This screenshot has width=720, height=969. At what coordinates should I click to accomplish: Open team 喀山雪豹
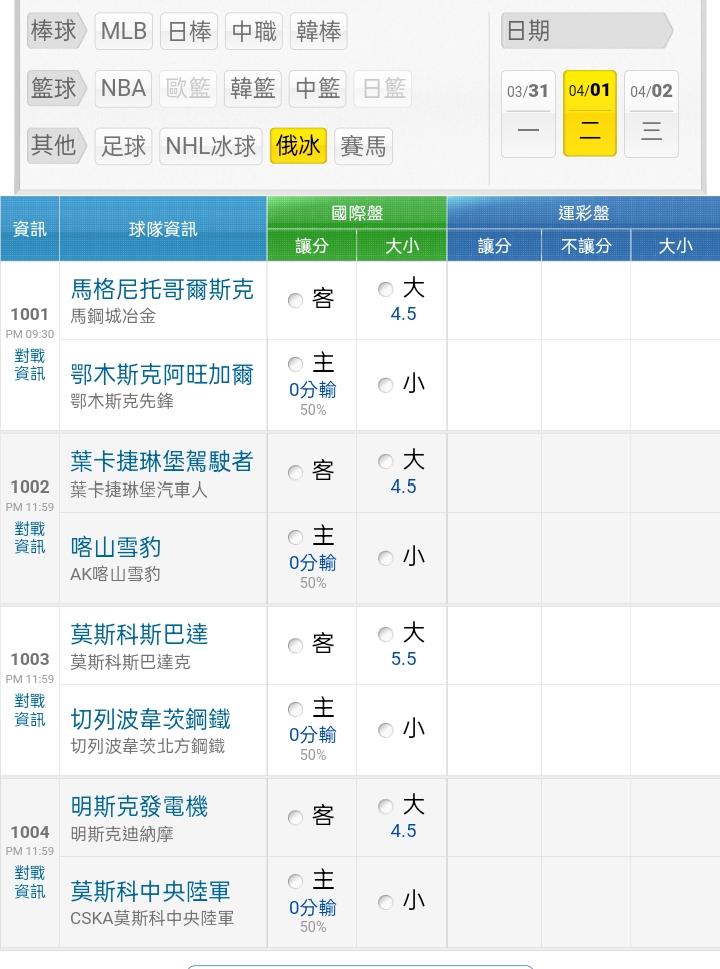(x=116, y=546)
